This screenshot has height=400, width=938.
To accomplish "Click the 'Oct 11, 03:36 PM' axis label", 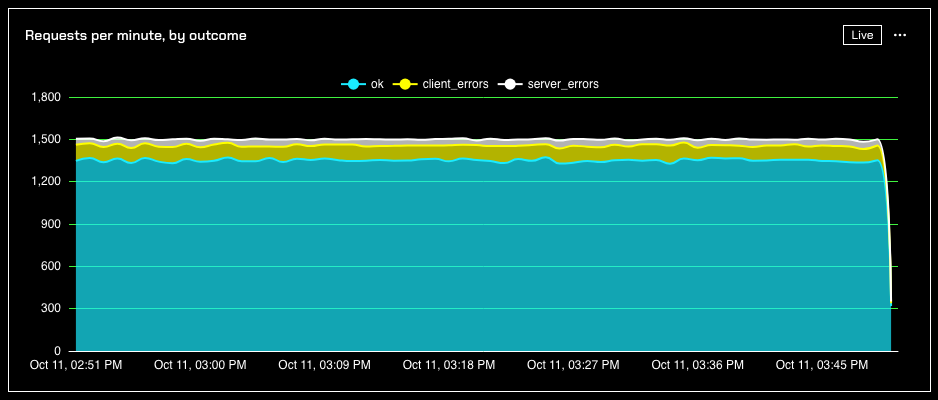I will (x=698, y=364).
